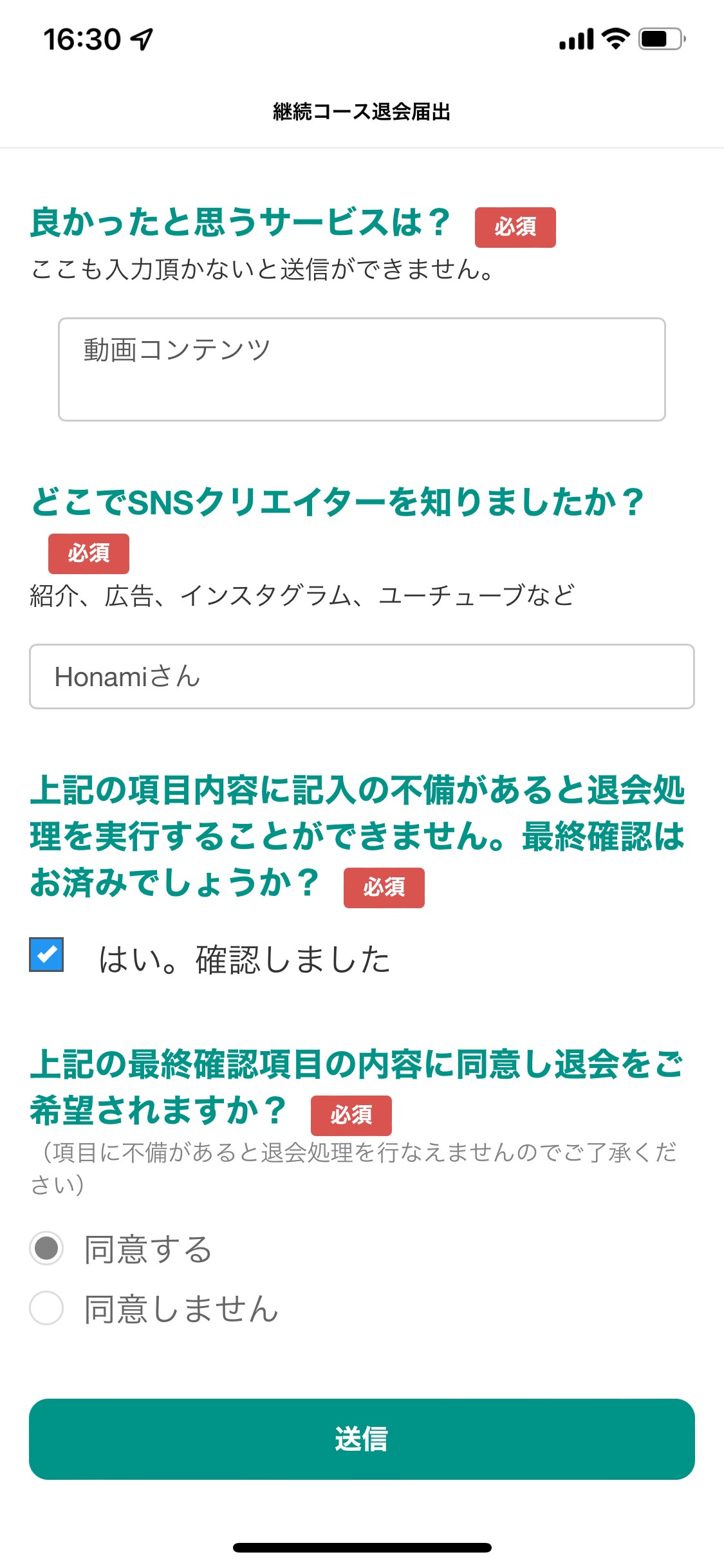Image resolution: width=724 pixels, height=1568 pixels.
Task: Tap the location arrow icon in status bar
Action: tap(142, 39)
